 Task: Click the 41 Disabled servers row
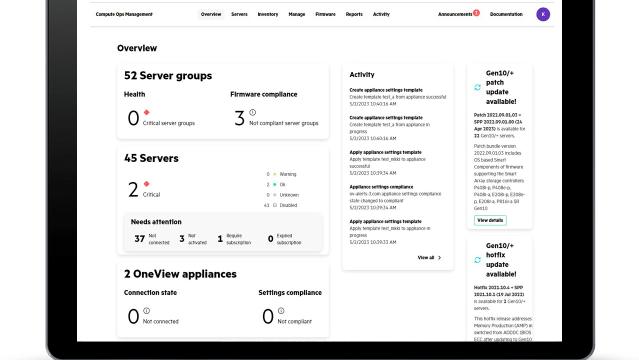click(281, 205)
